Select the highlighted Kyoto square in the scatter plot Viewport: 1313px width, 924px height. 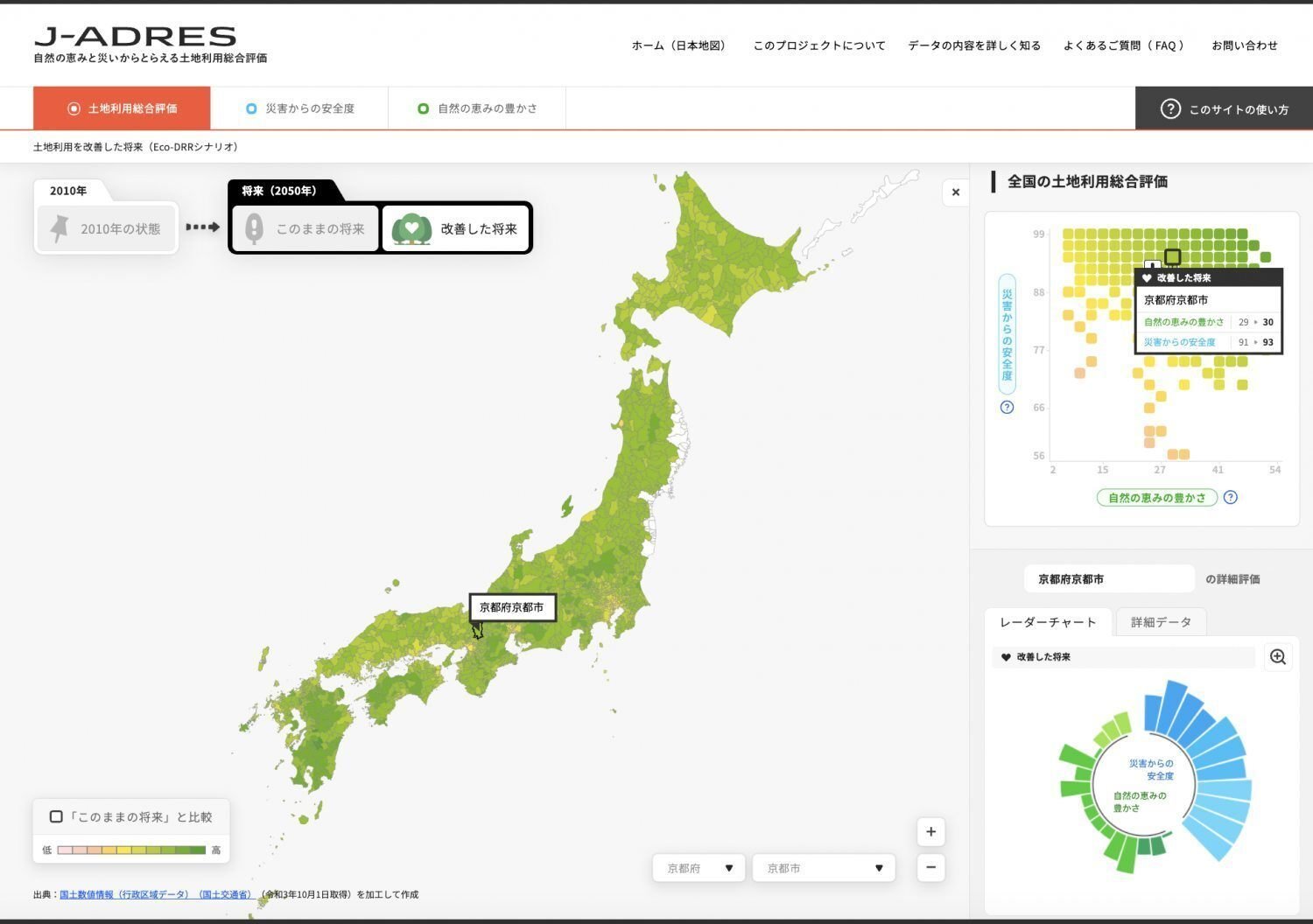pyautogui.click(x=1173, y=256)
